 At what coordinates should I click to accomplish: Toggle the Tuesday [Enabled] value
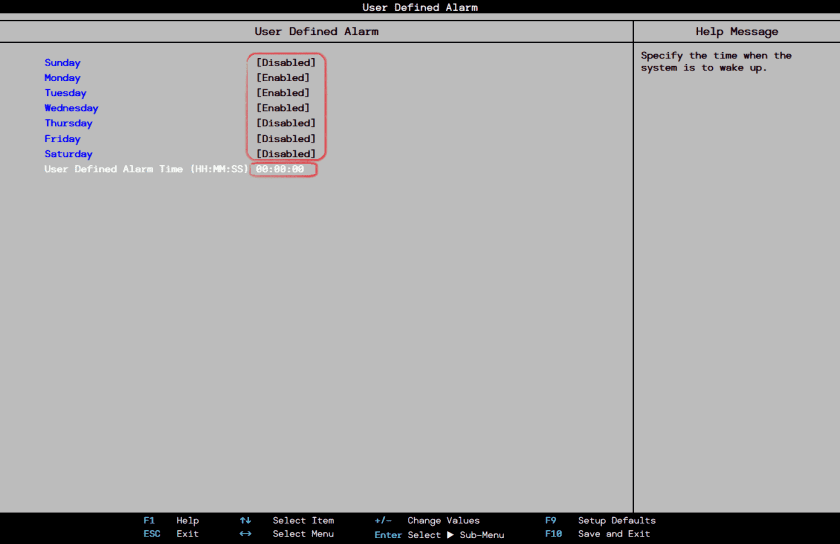point(283,93)
